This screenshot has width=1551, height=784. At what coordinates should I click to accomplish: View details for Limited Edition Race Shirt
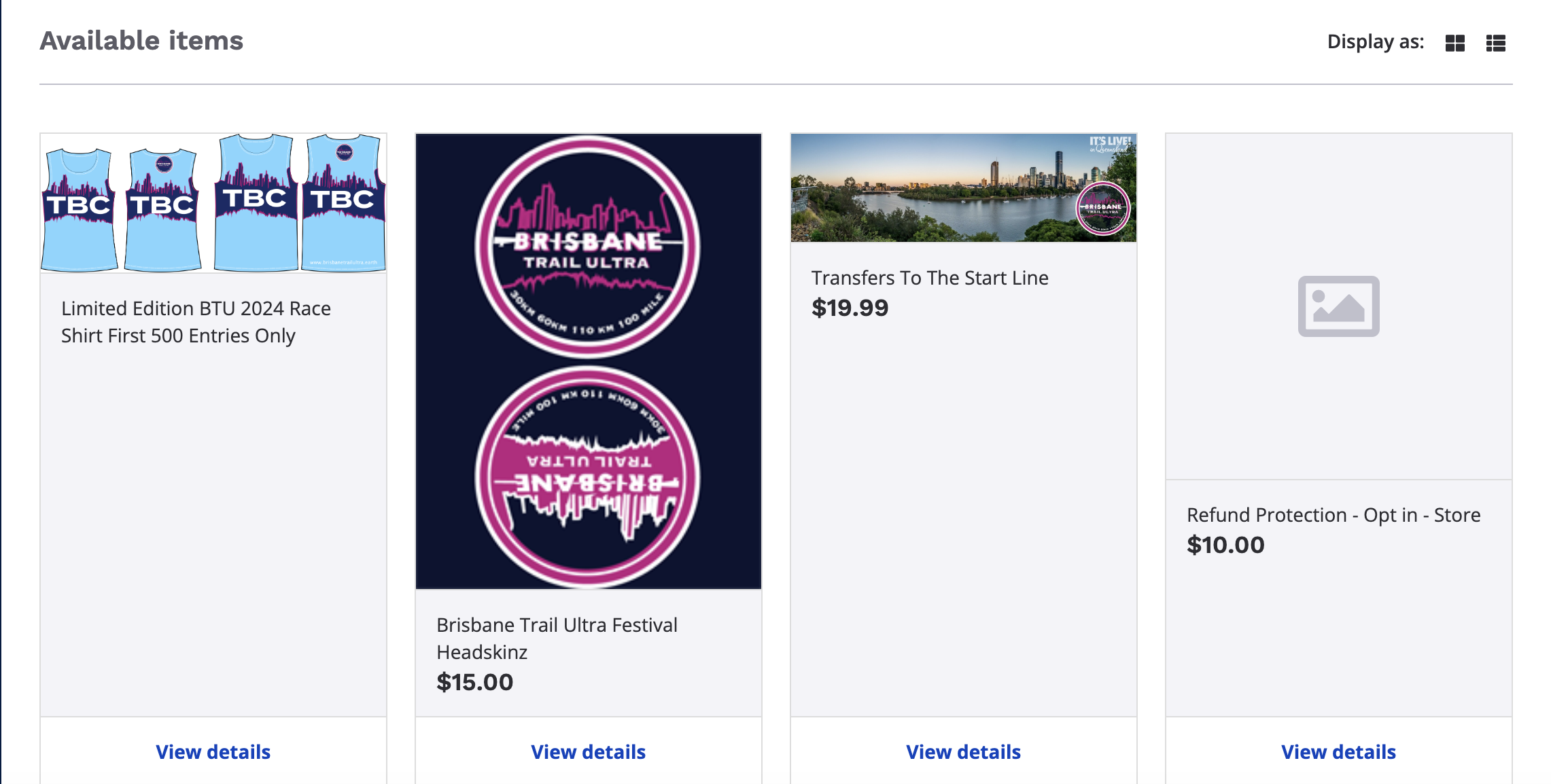pos(213,751)
